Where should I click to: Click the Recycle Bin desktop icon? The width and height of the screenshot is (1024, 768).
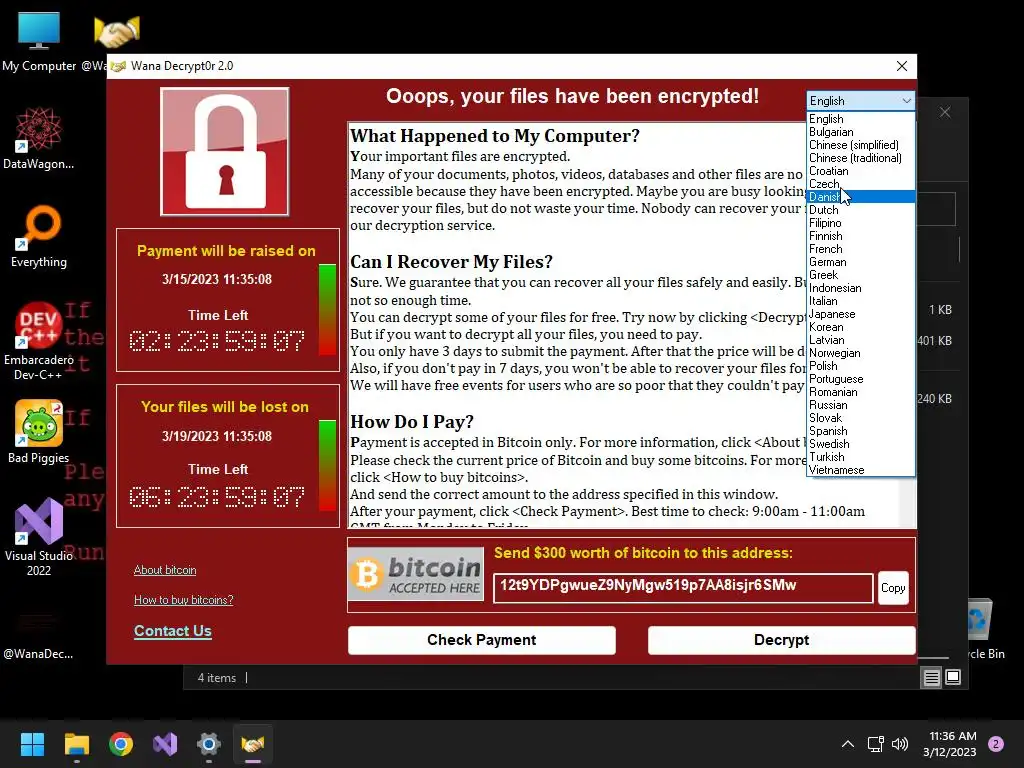(x=980, y=628)
